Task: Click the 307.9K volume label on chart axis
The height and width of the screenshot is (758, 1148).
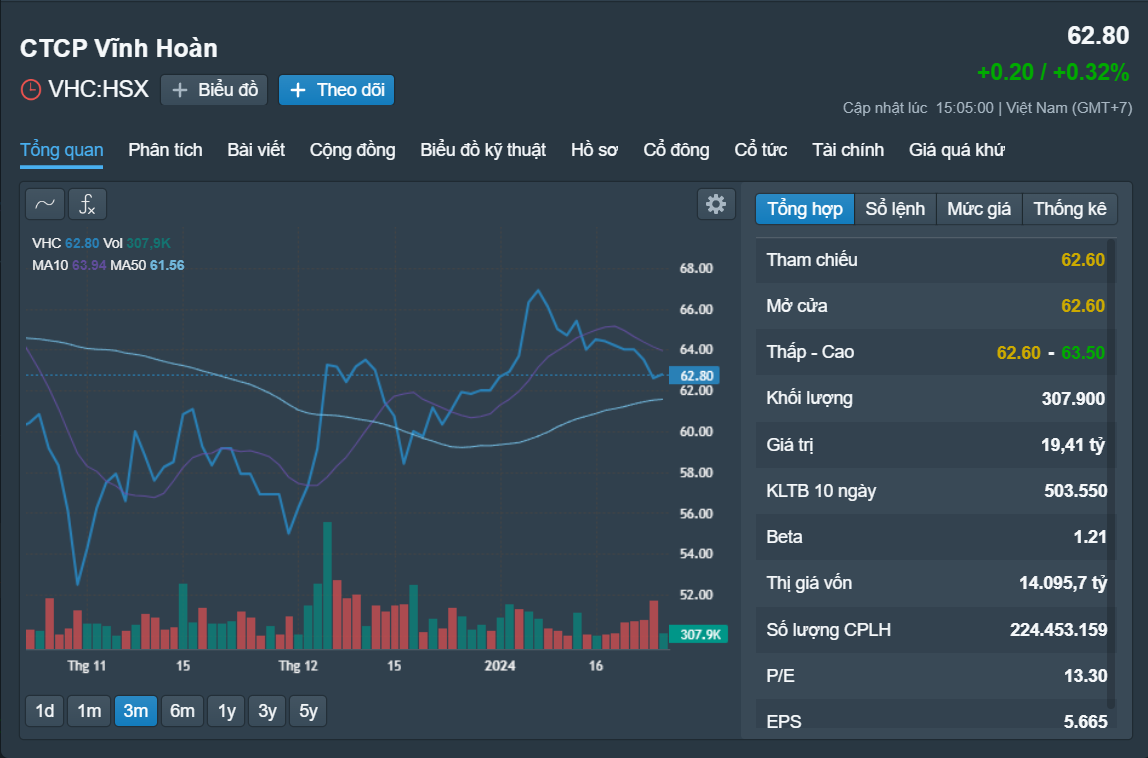Action: tap(698, 634)
